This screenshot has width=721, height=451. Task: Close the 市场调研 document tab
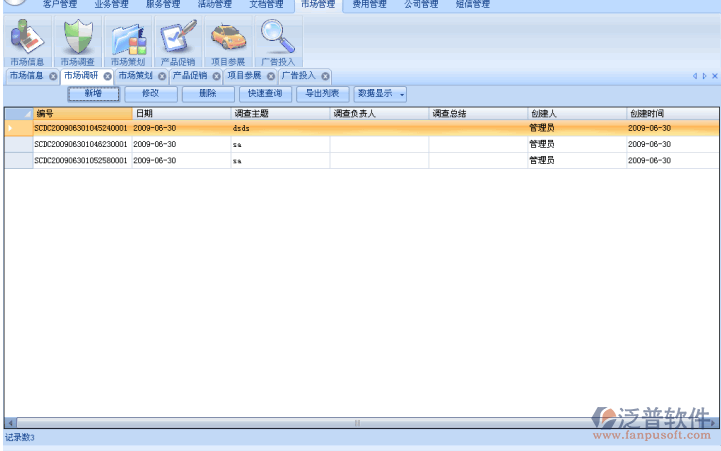pyautogui.click(x=107, y=76)
